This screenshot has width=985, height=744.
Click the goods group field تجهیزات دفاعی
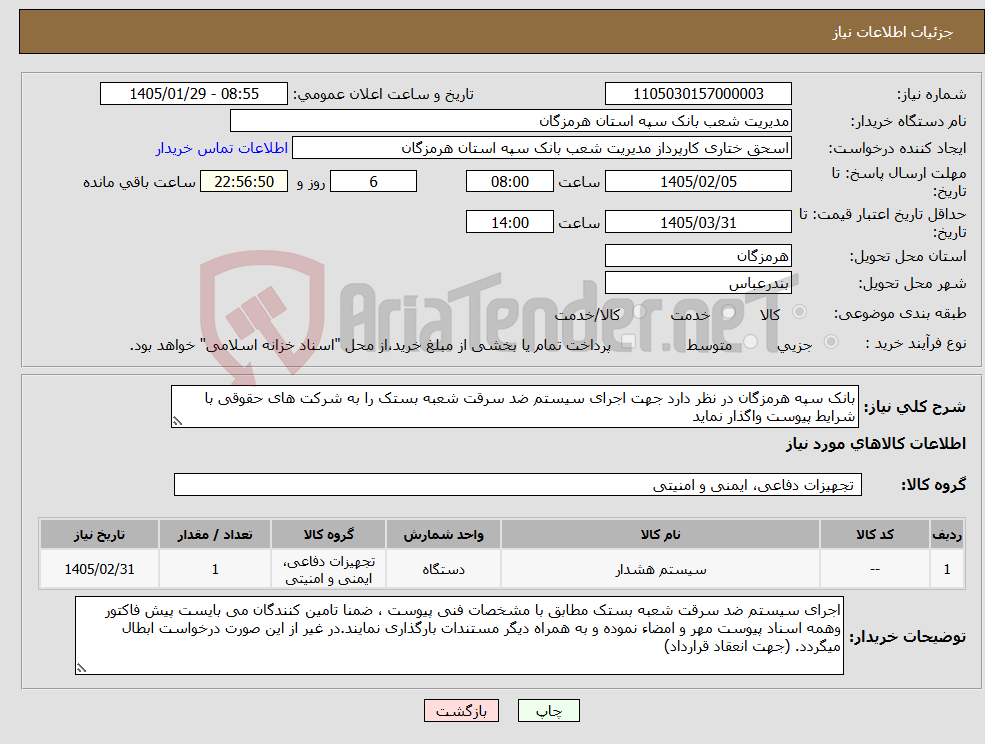click(518, 485)
